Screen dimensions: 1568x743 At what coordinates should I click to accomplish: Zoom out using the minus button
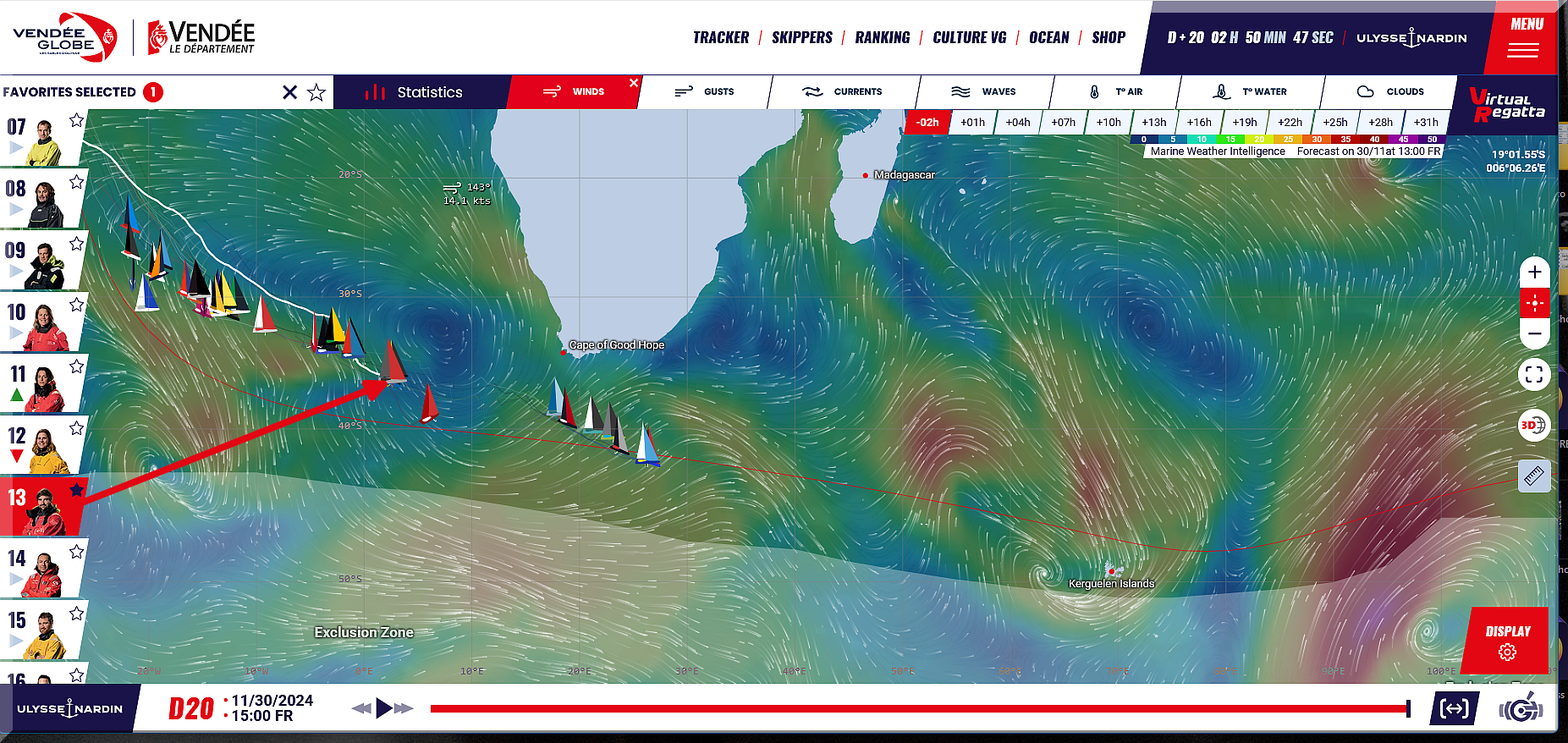coord(1534,333)
